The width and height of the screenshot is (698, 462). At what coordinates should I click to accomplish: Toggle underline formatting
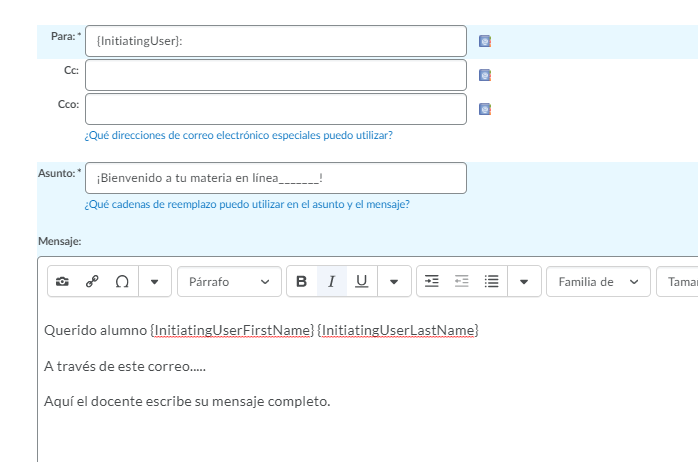pyautogui.click(x=361, y=282)
